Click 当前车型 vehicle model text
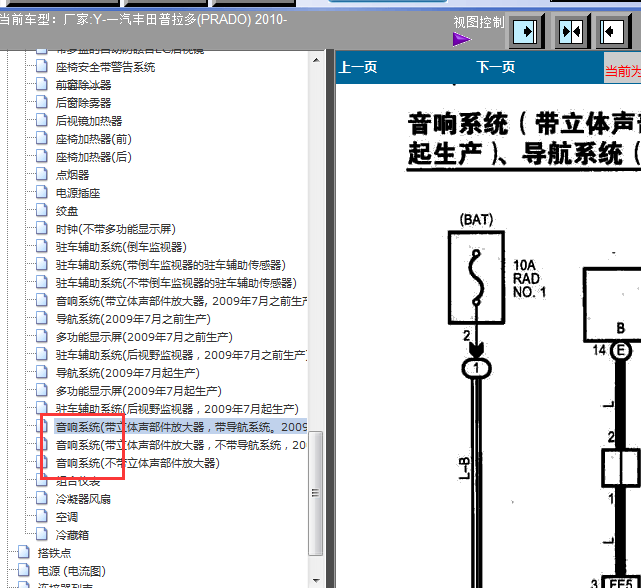The width and height of the screenshot is (641, 588). pos(143,20)
